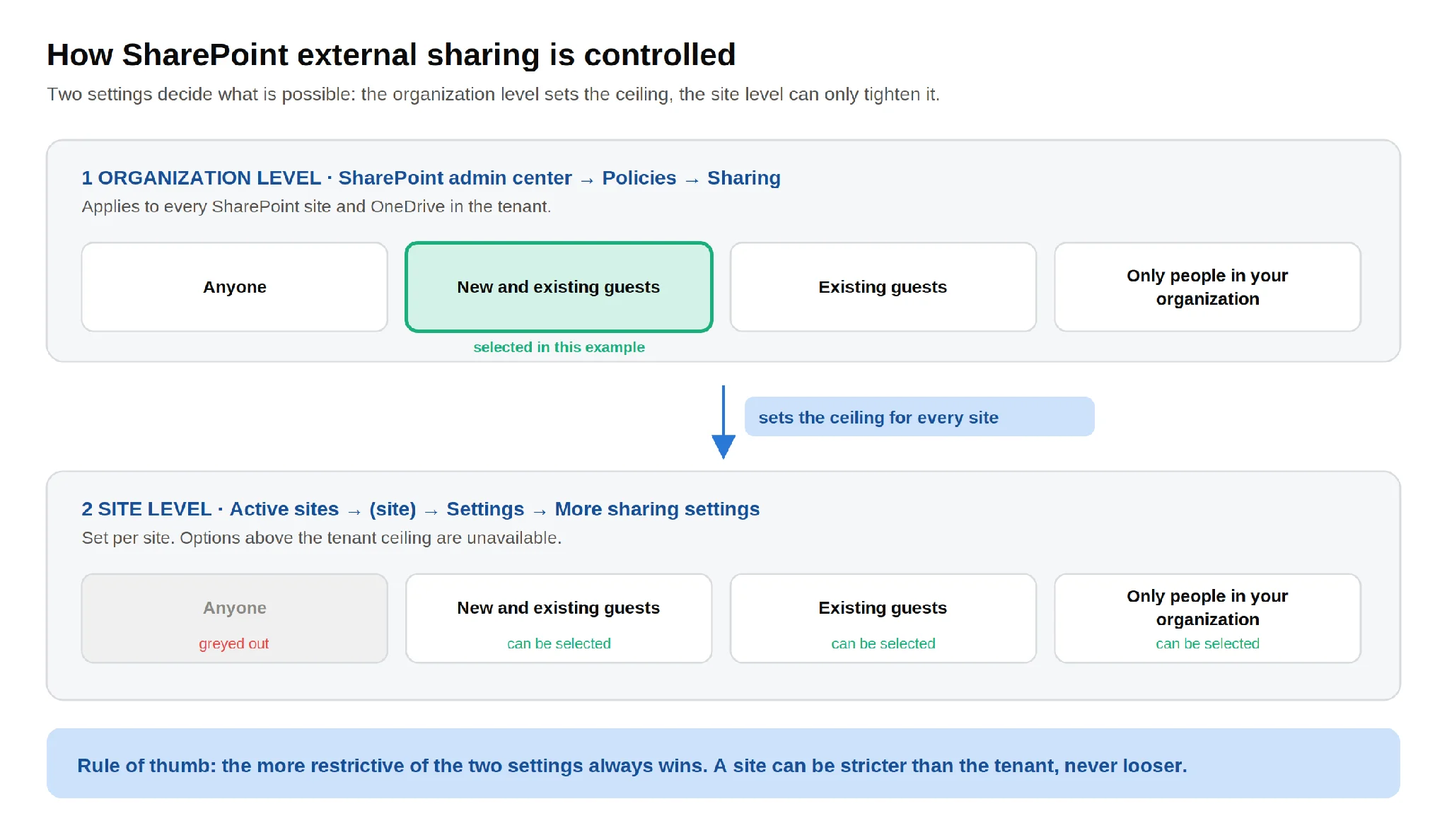Click 'can be selected' under site-level Existing guests
Screen dimensions: 1447x840
[x=883, y=643]
